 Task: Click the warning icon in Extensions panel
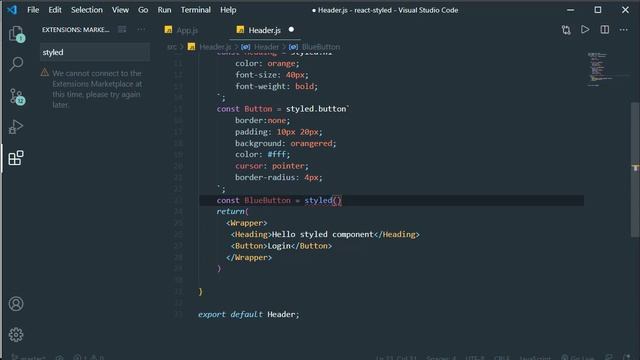point(44,73)
